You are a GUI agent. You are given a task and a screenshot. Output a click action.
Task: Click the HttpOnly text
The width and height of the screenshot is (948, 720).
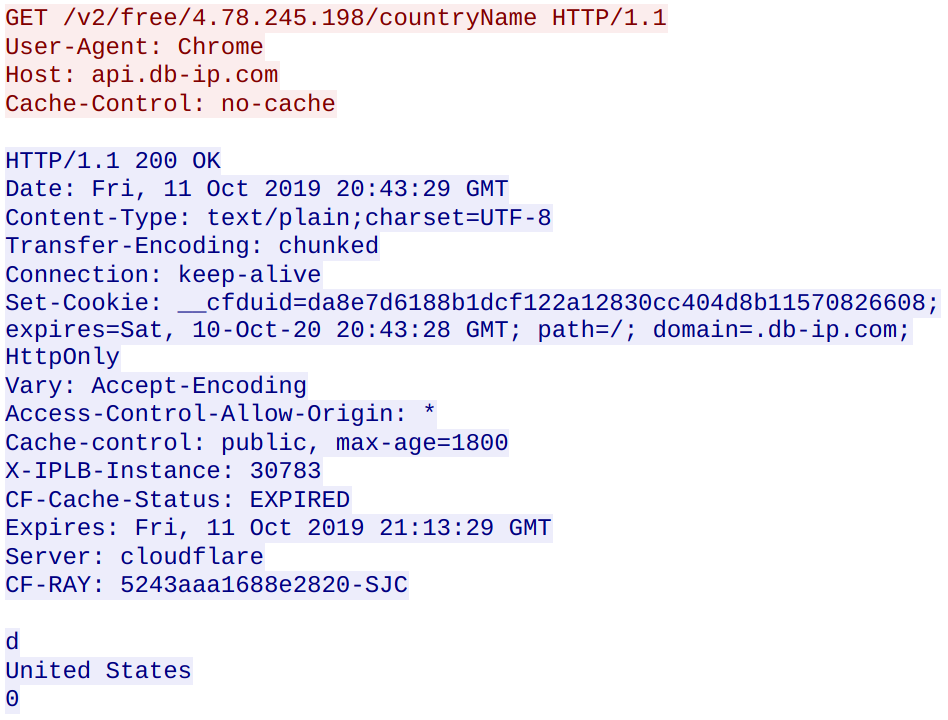coord(62,357)
